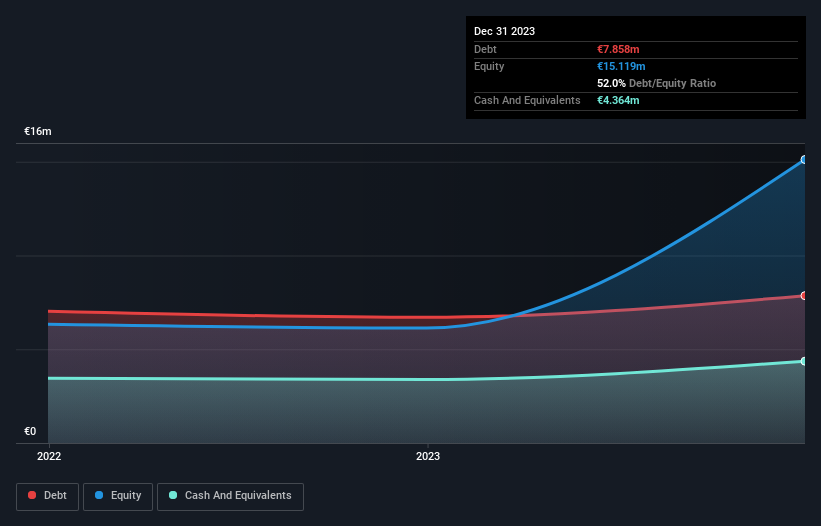Toggle Cash And Equivalents legend series
The image size is (821, 526).
[x=230, y=496]
